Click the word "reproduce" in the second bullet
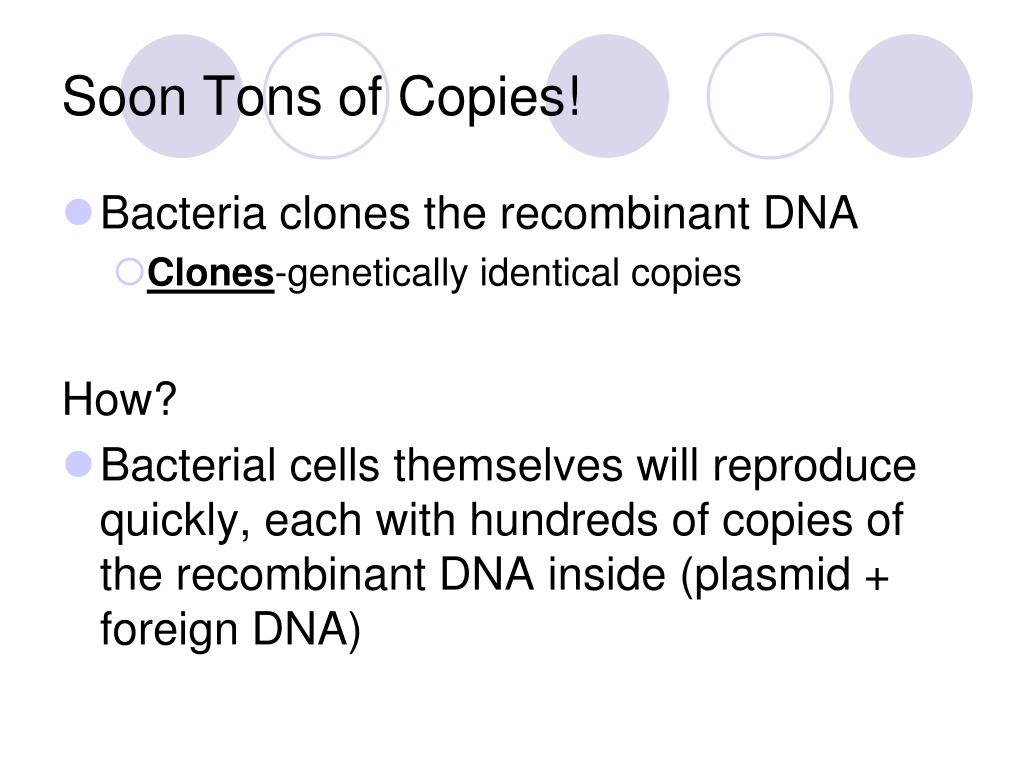The image size is (1024, 768). (x=814, y=467)
